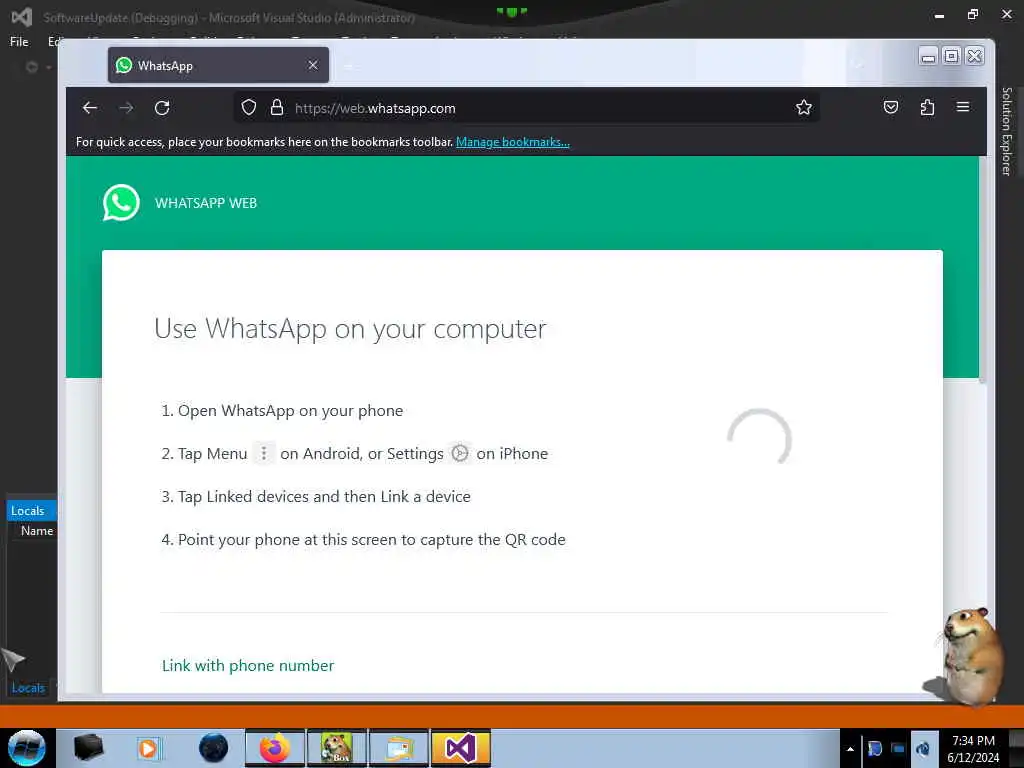Switch to Firefox in the taskbar
The height and width of the screenshot is (768, 1024).
click(x=275, y=748)
